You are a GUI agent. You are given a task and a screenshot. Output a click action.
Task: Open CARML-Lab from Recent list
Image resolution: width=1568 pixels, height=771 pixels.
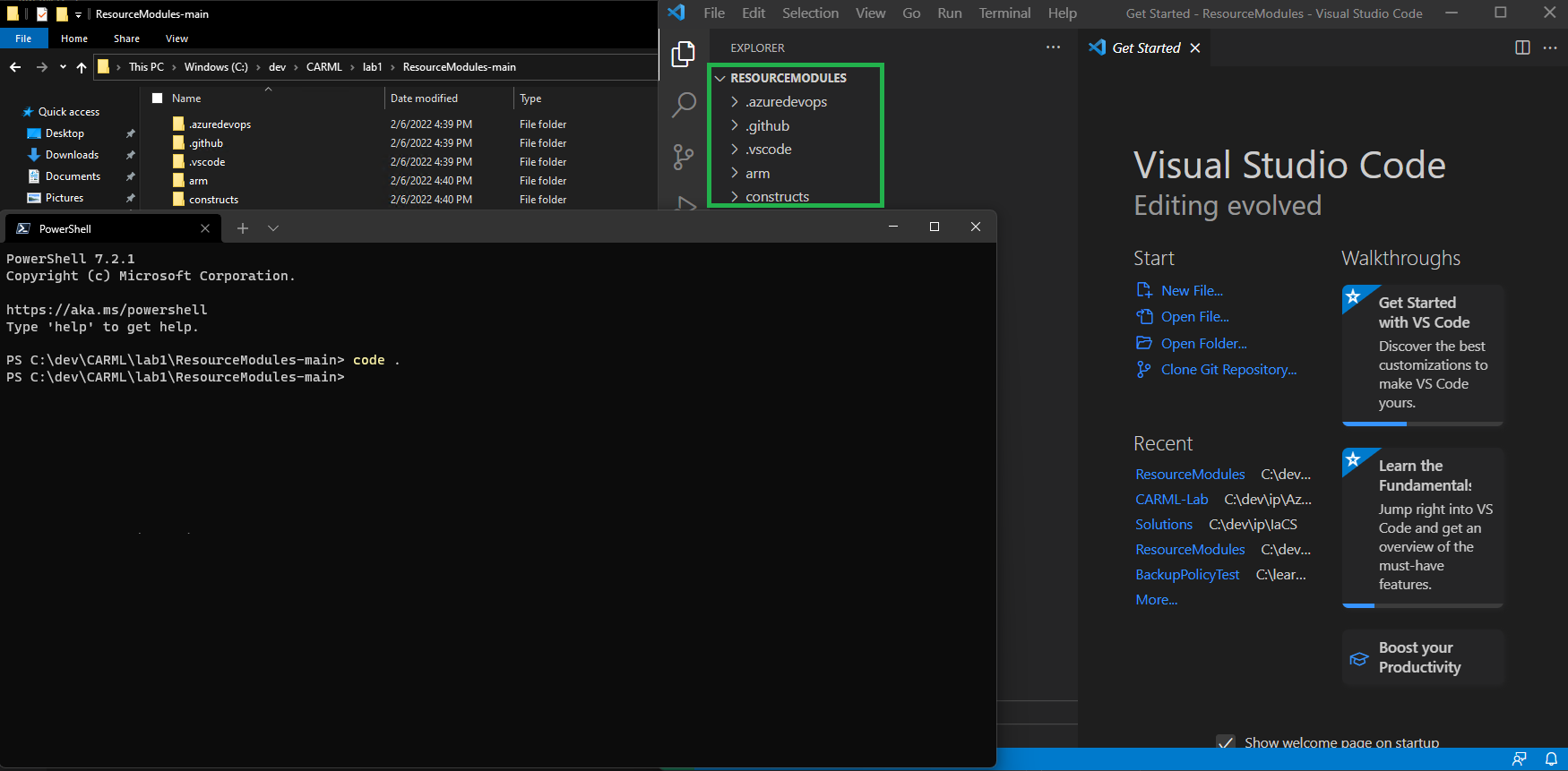coord(1171,500)
